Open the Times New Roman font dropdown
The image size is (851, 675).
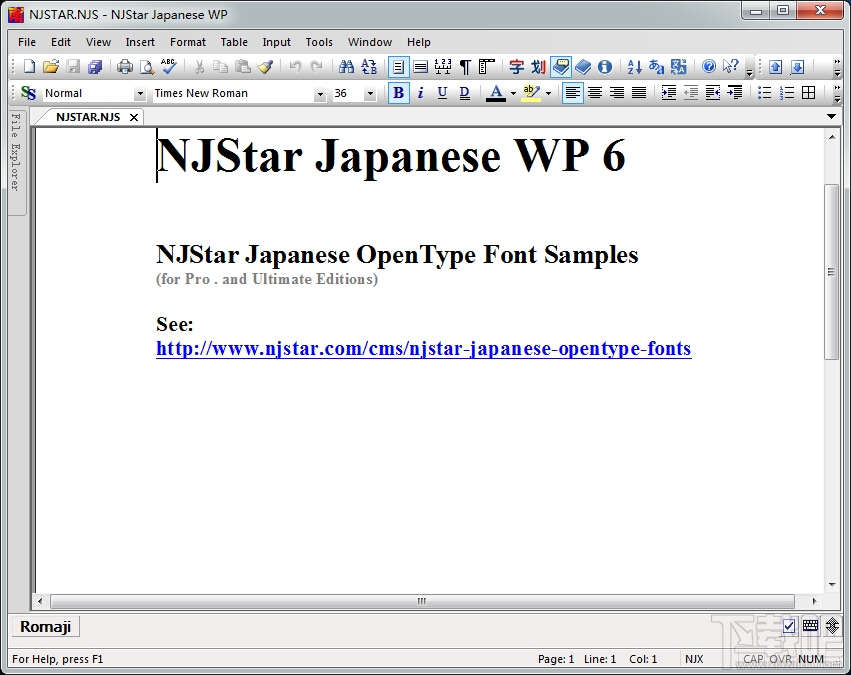[320, 94]
